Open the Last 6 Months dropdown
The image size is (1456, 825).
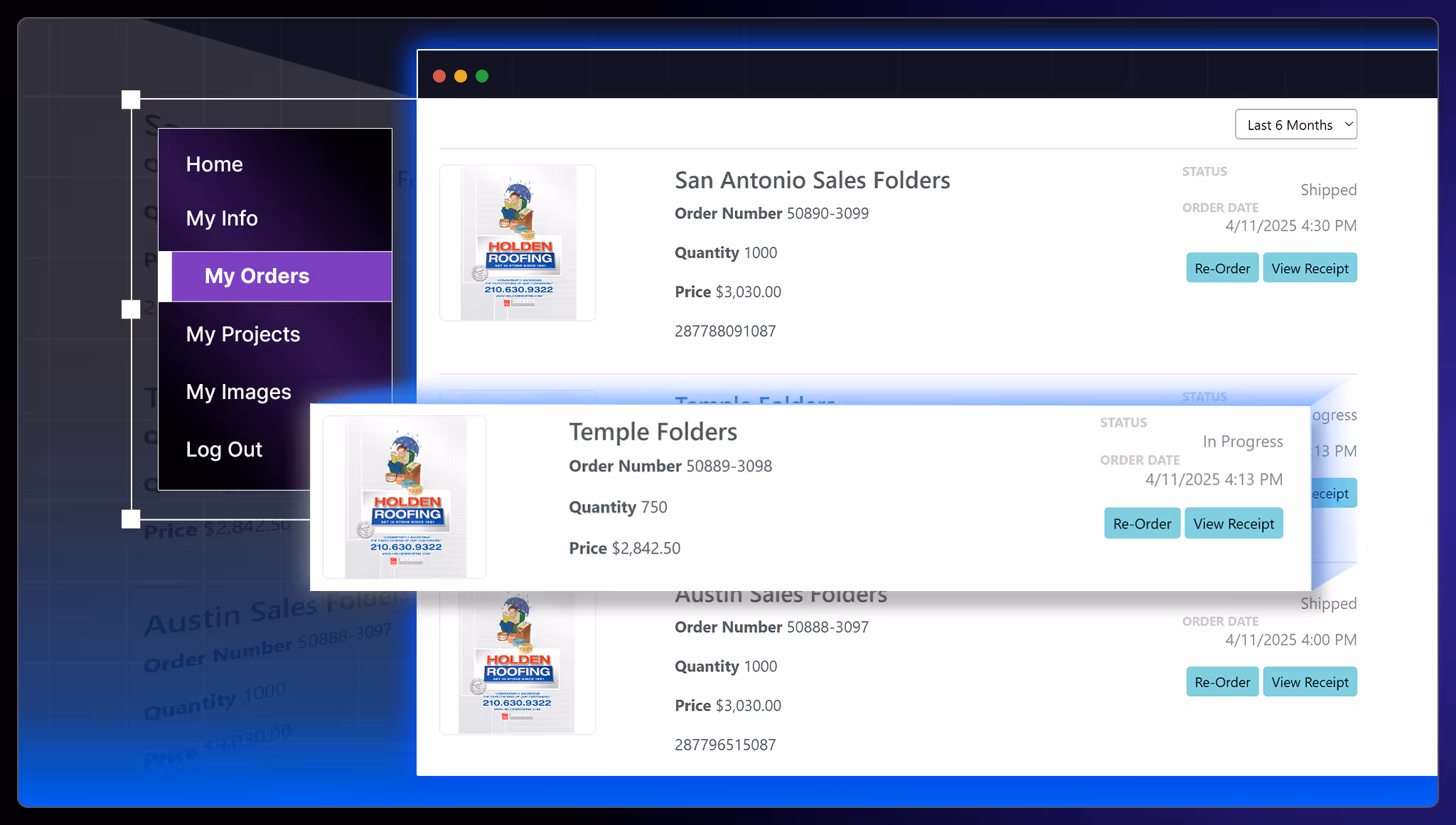[x=1295, y=124]
